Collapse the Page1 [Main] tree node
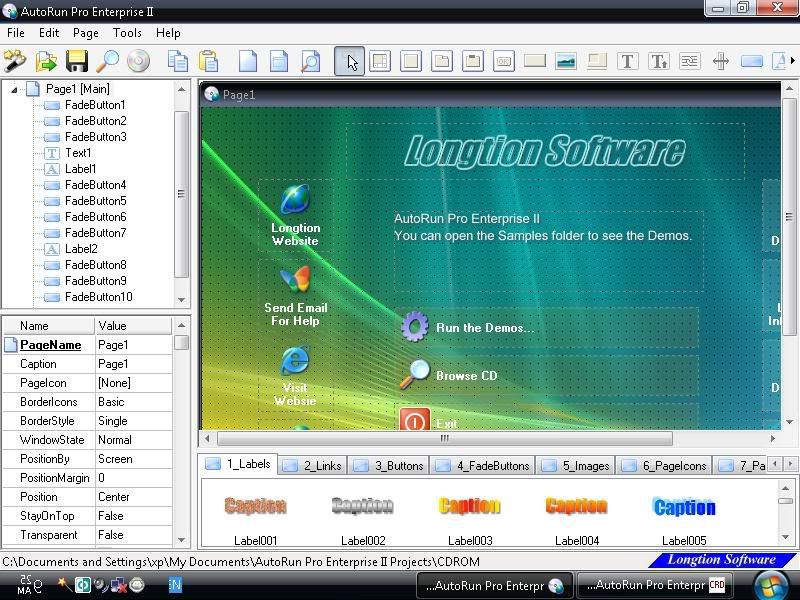800x600 pixels. pos(14,90)
